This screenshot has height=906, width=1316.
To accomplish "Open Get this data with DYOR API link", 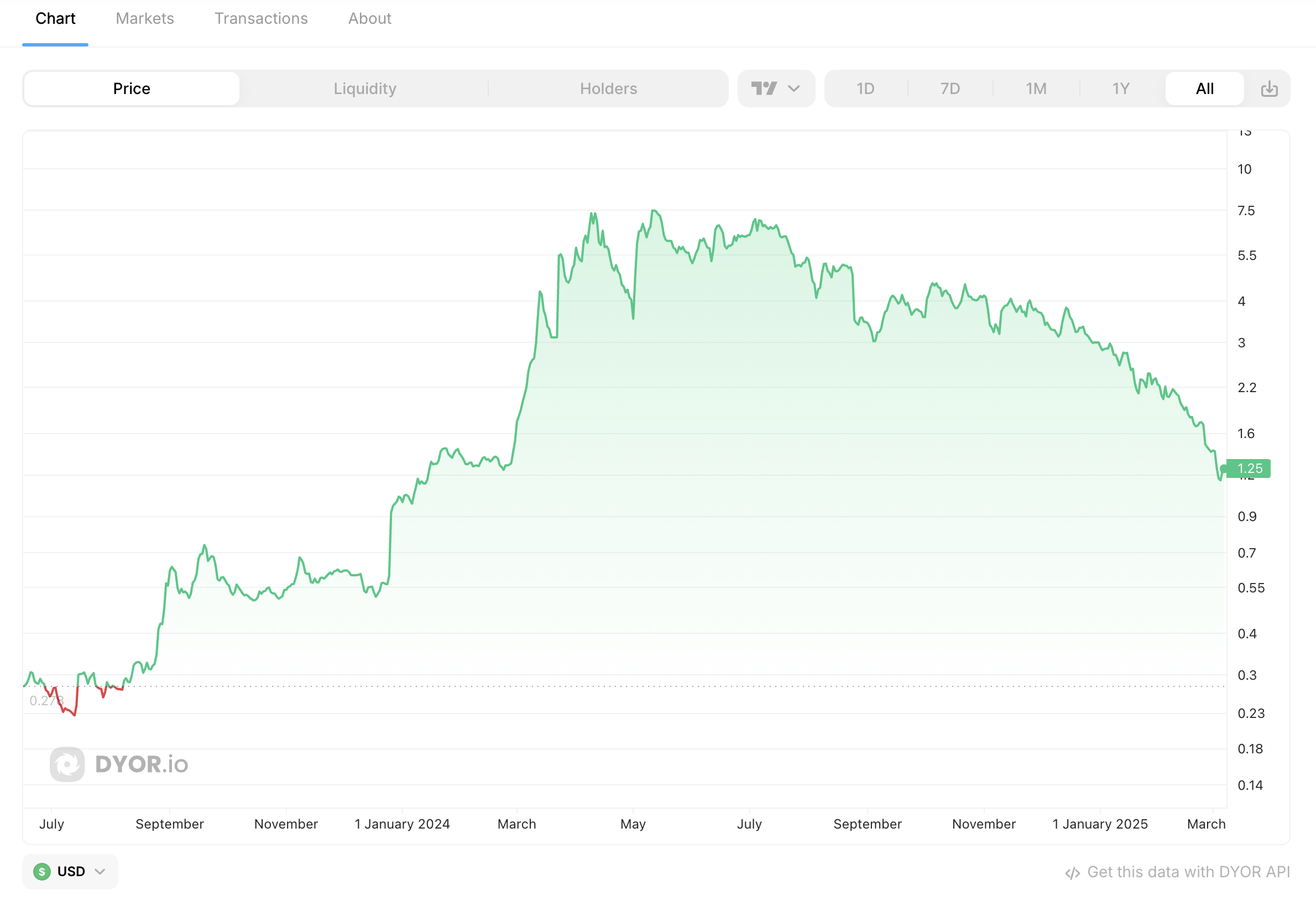I will (x=1178, y=872).
